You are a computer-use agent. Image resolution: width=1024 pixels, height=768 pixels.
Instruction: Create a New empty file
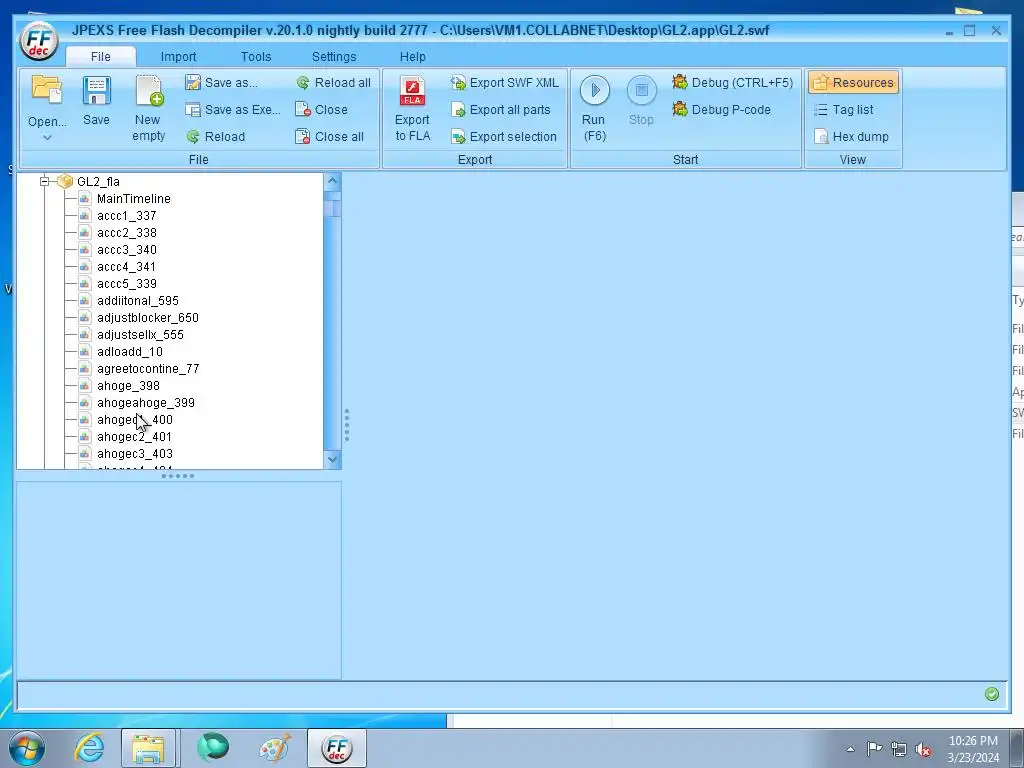coord(148,108)
